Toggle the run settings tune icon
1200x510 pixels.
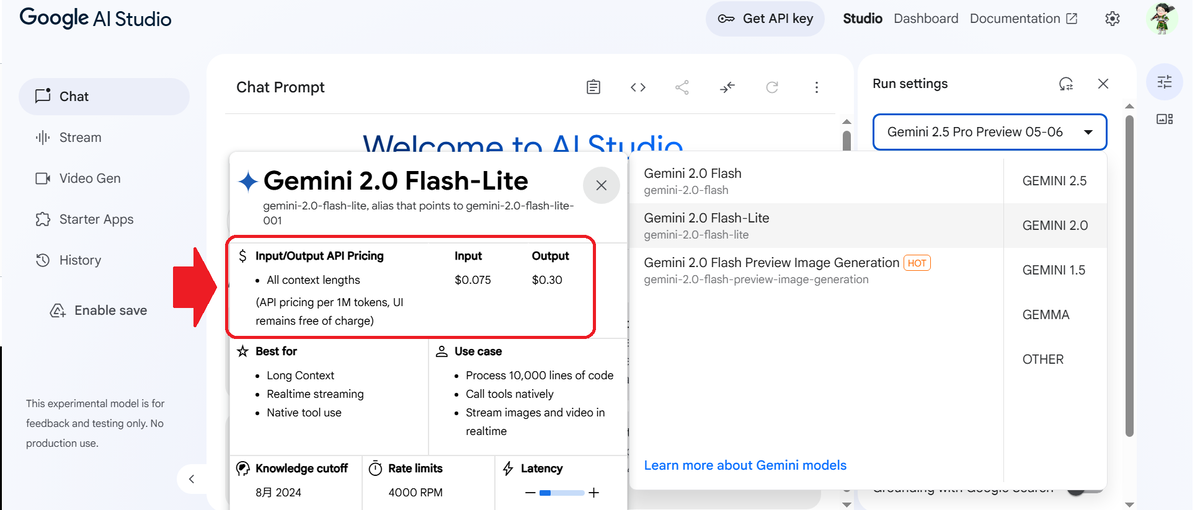click(1164, 82)
